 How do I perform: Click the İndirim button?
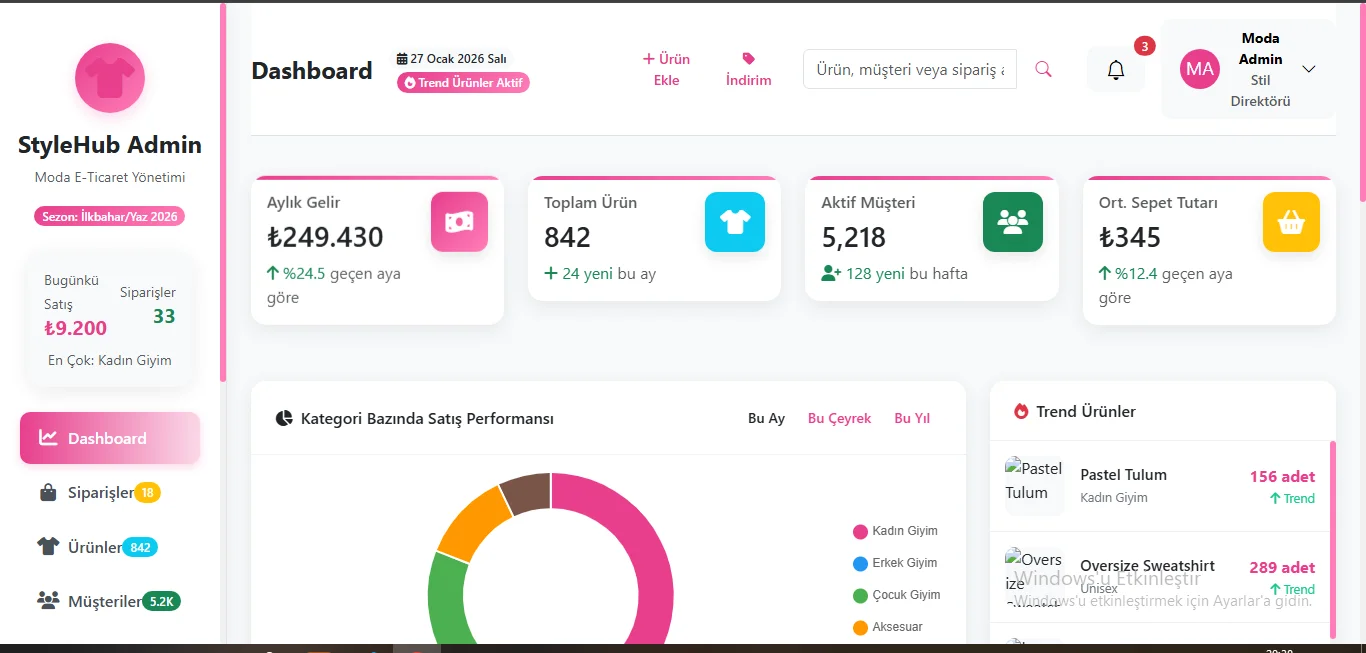(748, 69)
